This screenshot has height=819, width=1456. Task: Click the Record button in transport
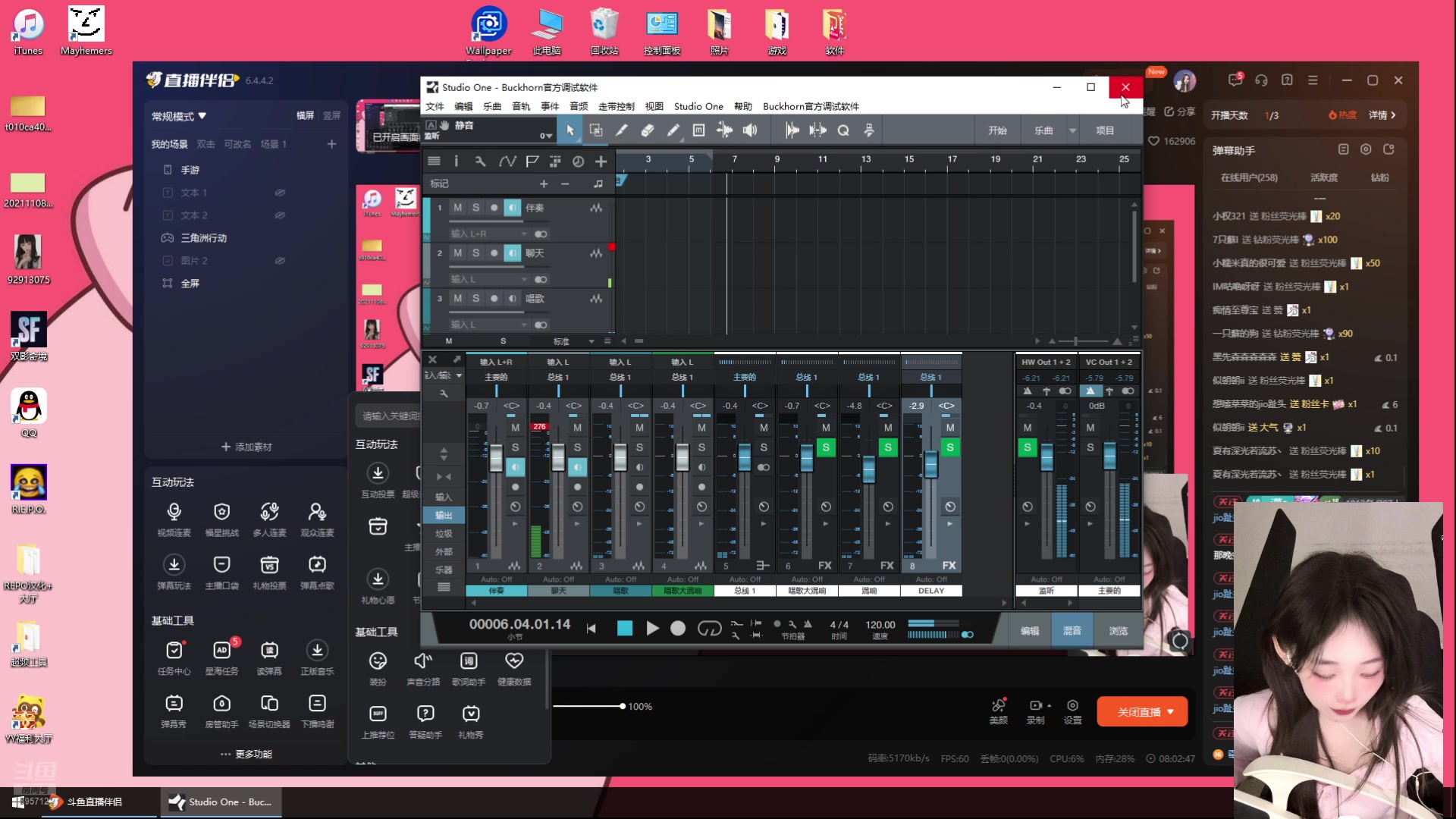pos(678,628)
